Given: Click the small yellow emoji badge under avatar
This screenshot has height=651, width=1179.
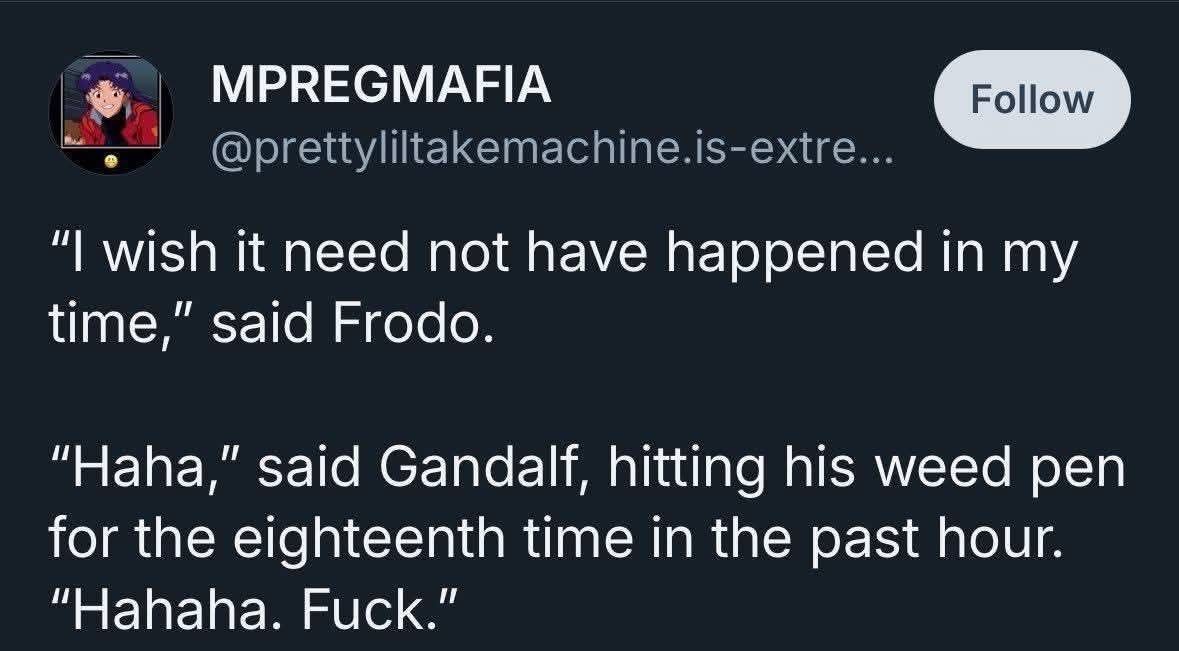Looking at the screenshot, I should point(111,161).
